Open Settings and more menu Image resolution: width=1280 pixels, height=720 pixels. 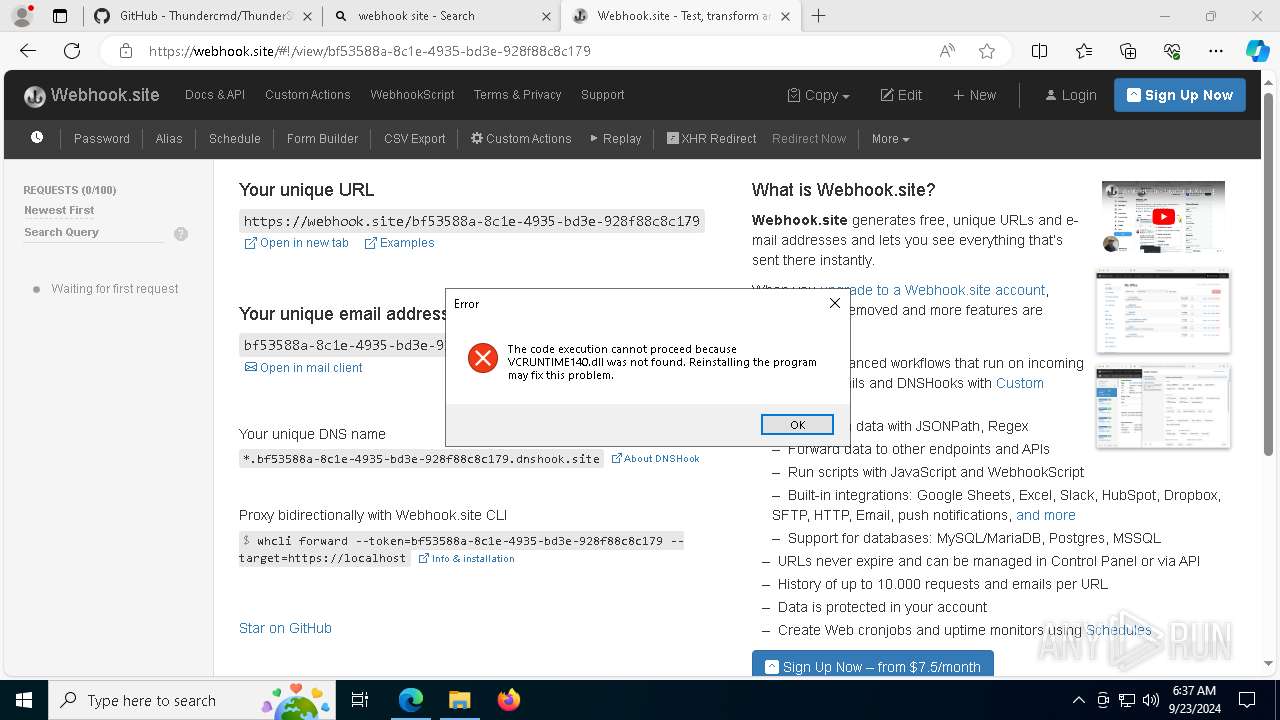click(x=1216, y=51)
